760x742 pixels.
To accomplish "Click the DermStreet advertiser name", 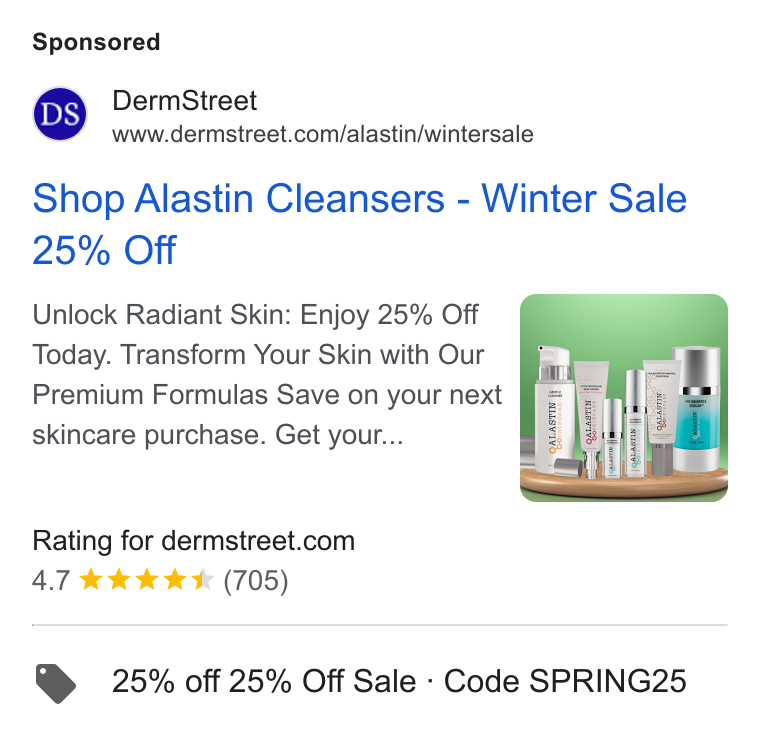I will pyautogui.click(x=184, y=101).
